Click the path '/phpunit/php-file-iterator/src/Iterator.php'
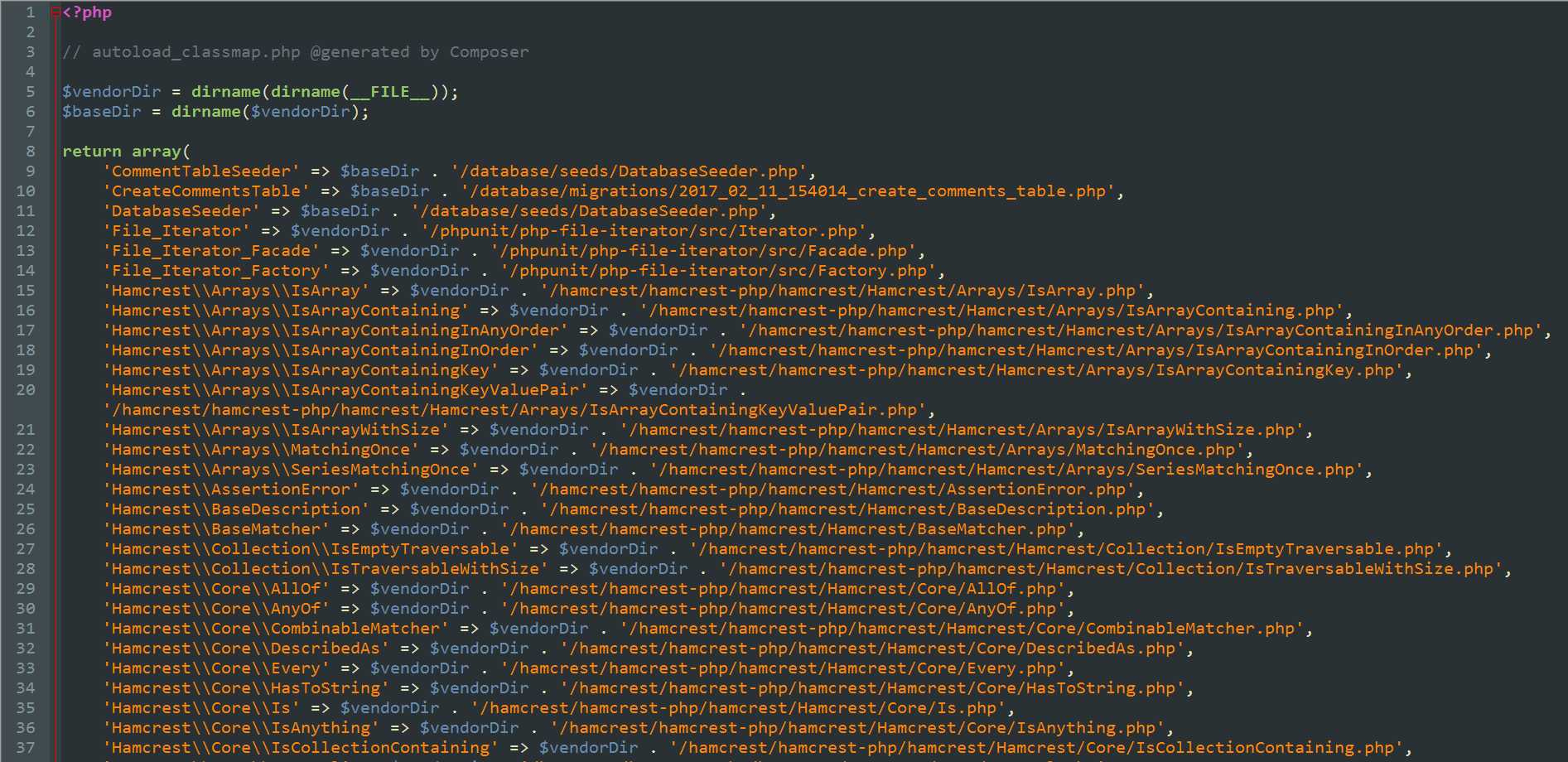 [x=644, y=231]
